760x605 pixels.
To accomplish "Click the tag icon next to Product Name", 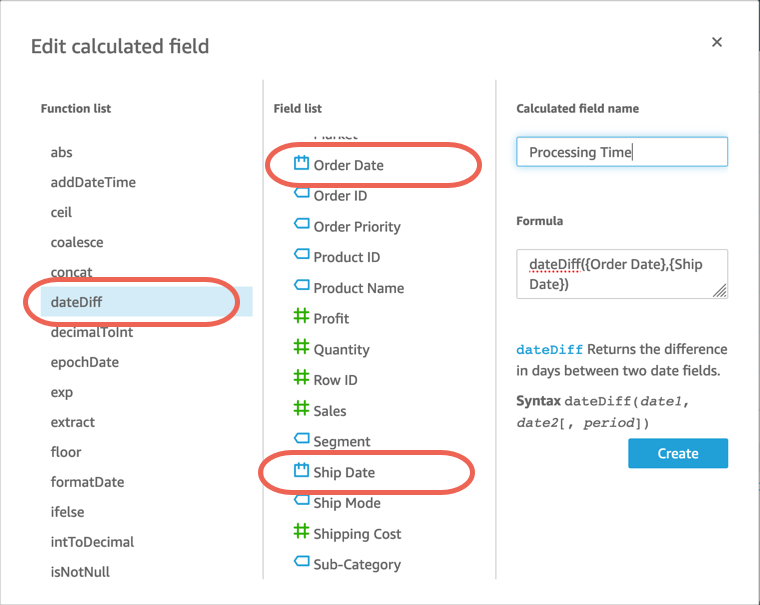I will click(x=301, y=286).
